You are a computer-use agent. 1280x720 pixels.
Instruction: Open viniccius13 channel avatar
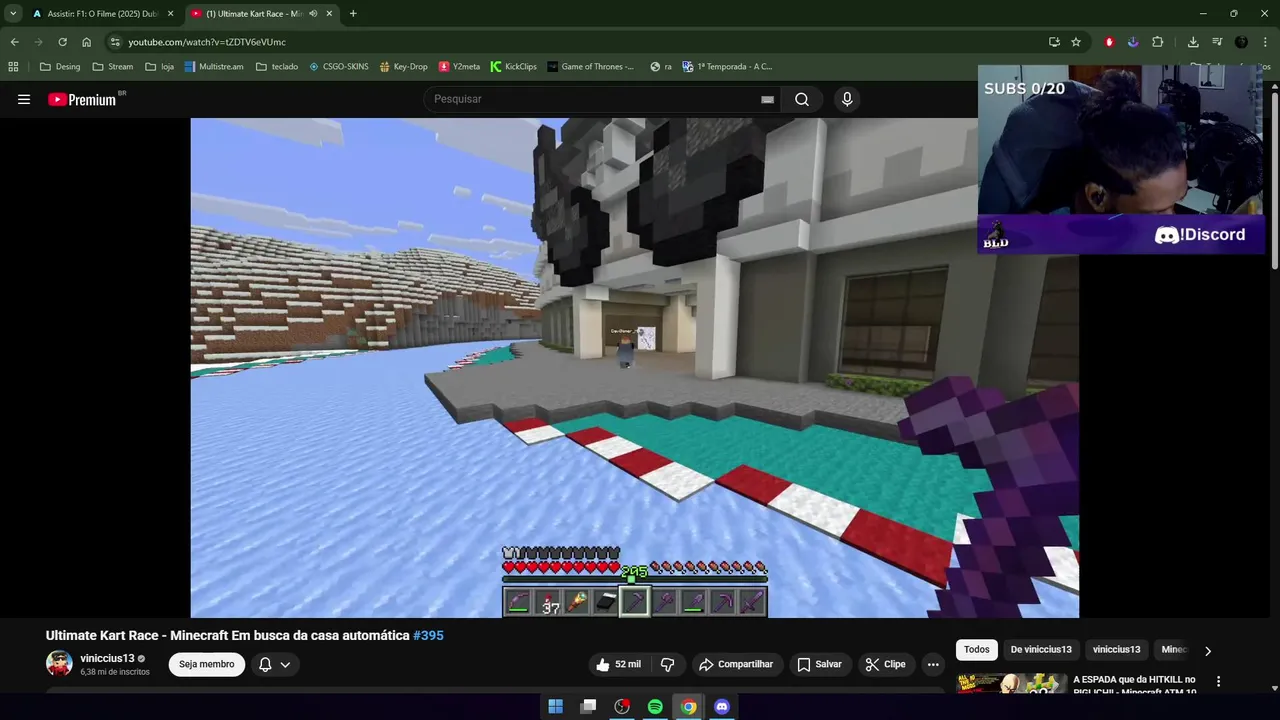click(x=59, y=664)
